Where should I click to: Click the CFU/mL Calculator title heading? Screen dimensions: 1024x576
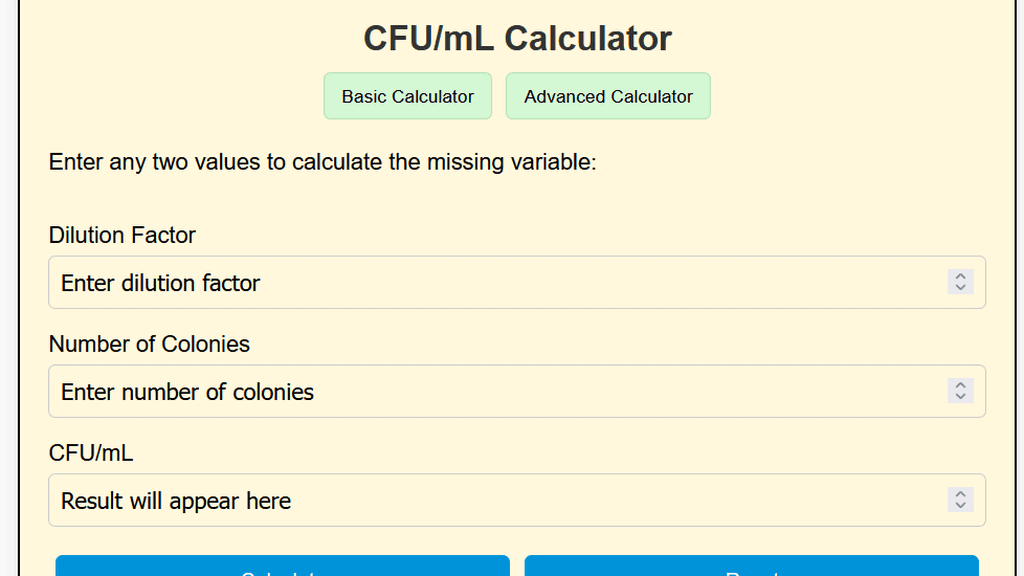(x=516, y=38)
